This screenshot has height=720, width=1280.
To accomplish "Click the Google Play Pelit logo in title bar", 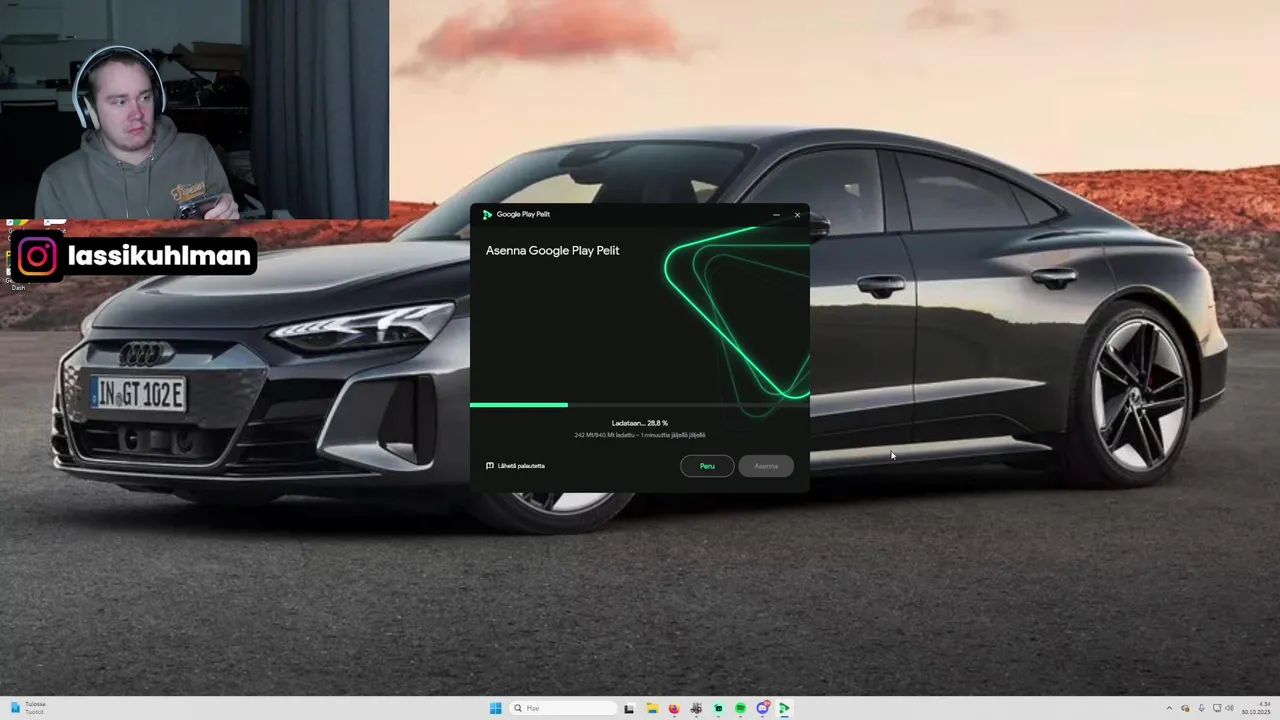I will coord(487,214).
